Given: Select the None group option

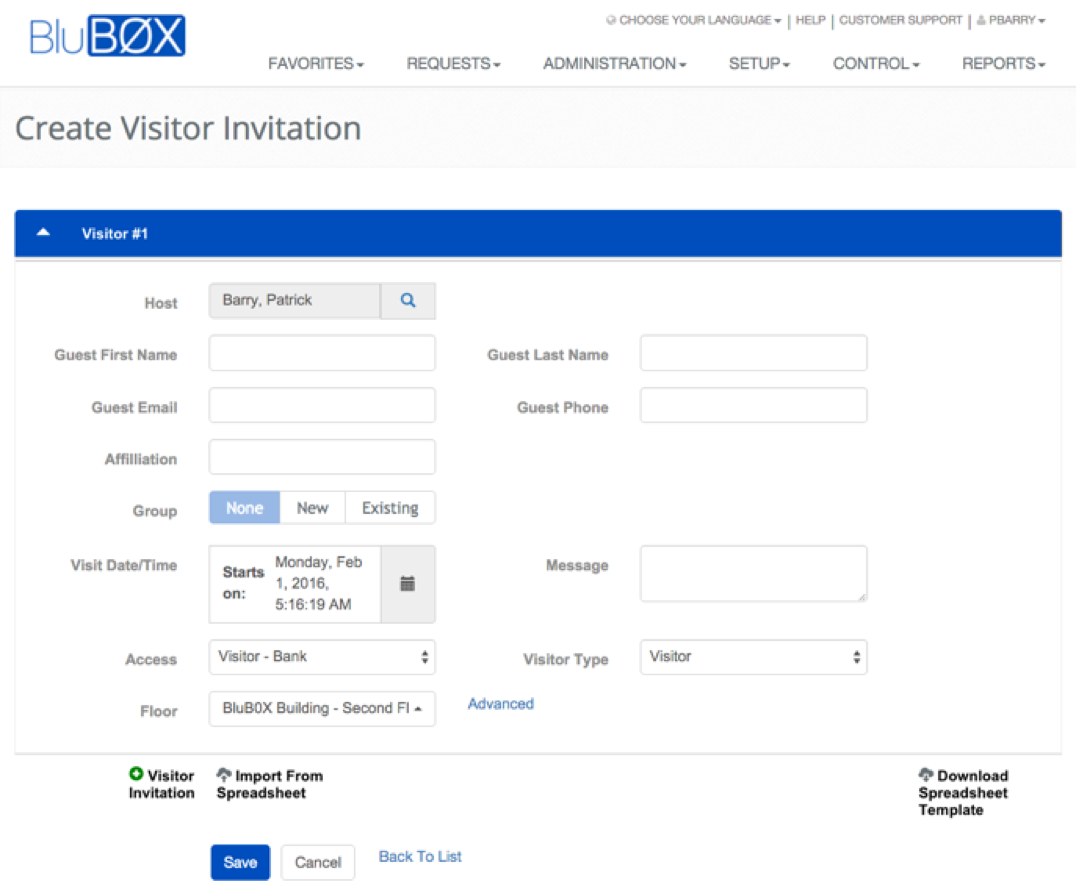Looking at the screenshot, I should (x=244, y=508).
